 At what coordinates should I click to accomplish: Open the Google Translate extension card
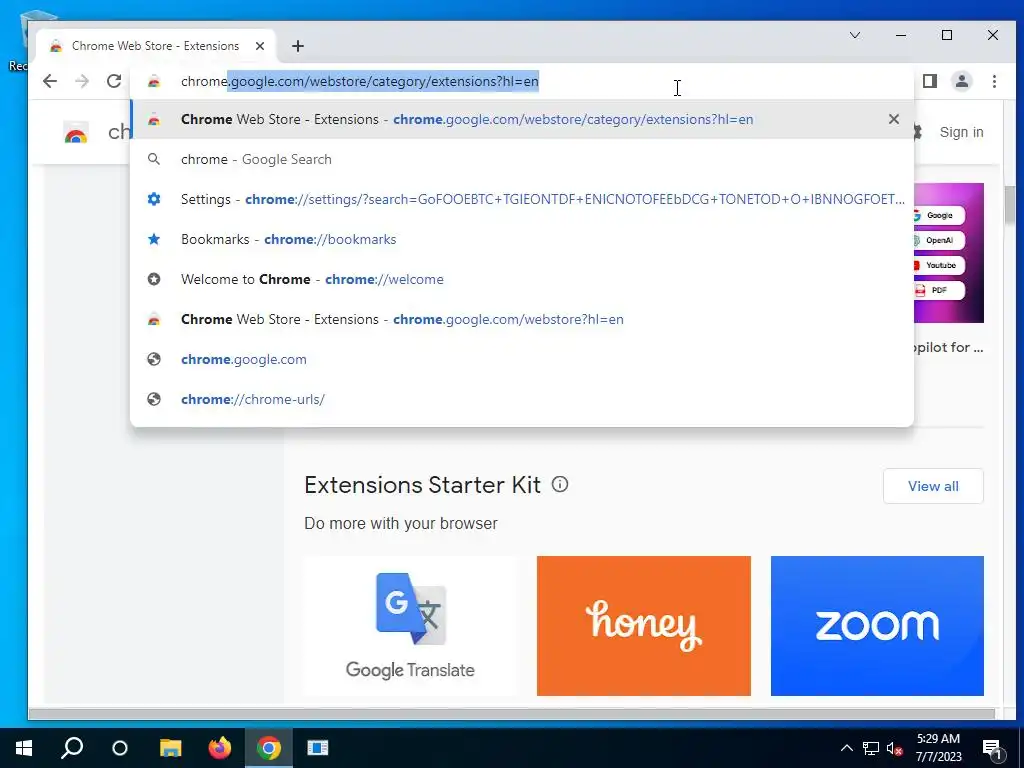[x=410, y=626]
